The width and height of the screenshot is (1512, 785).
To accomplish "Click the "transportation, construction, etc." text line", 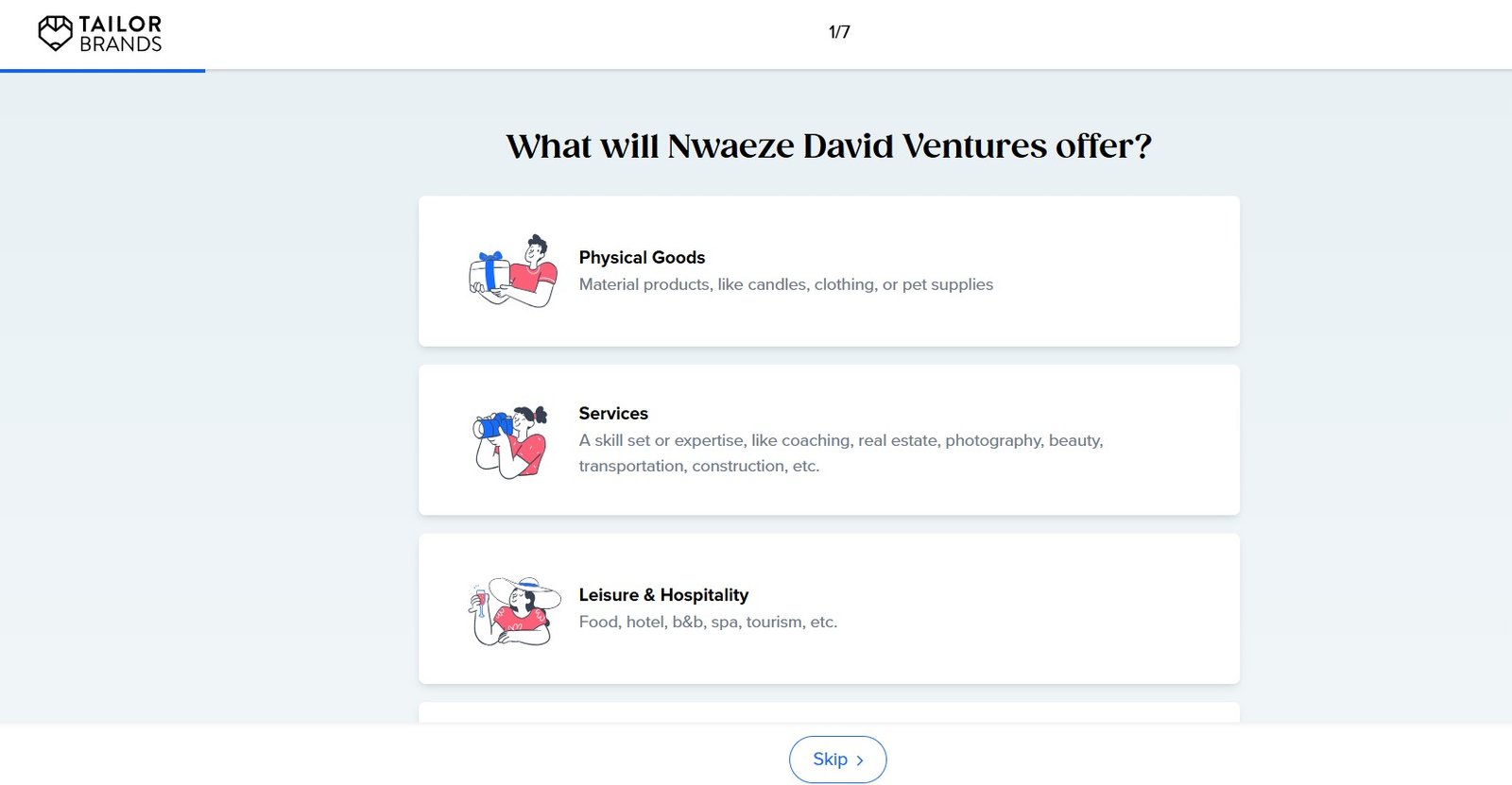I will pyautogui.click(x=698, y=466).
